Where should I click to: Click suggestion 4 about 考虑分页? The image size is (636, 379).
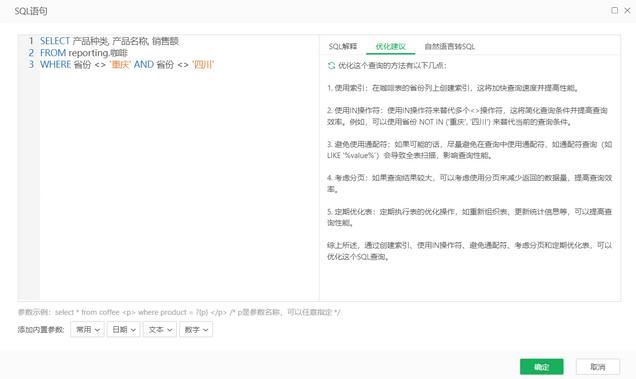pyautogui.click(x=469, y=183)
